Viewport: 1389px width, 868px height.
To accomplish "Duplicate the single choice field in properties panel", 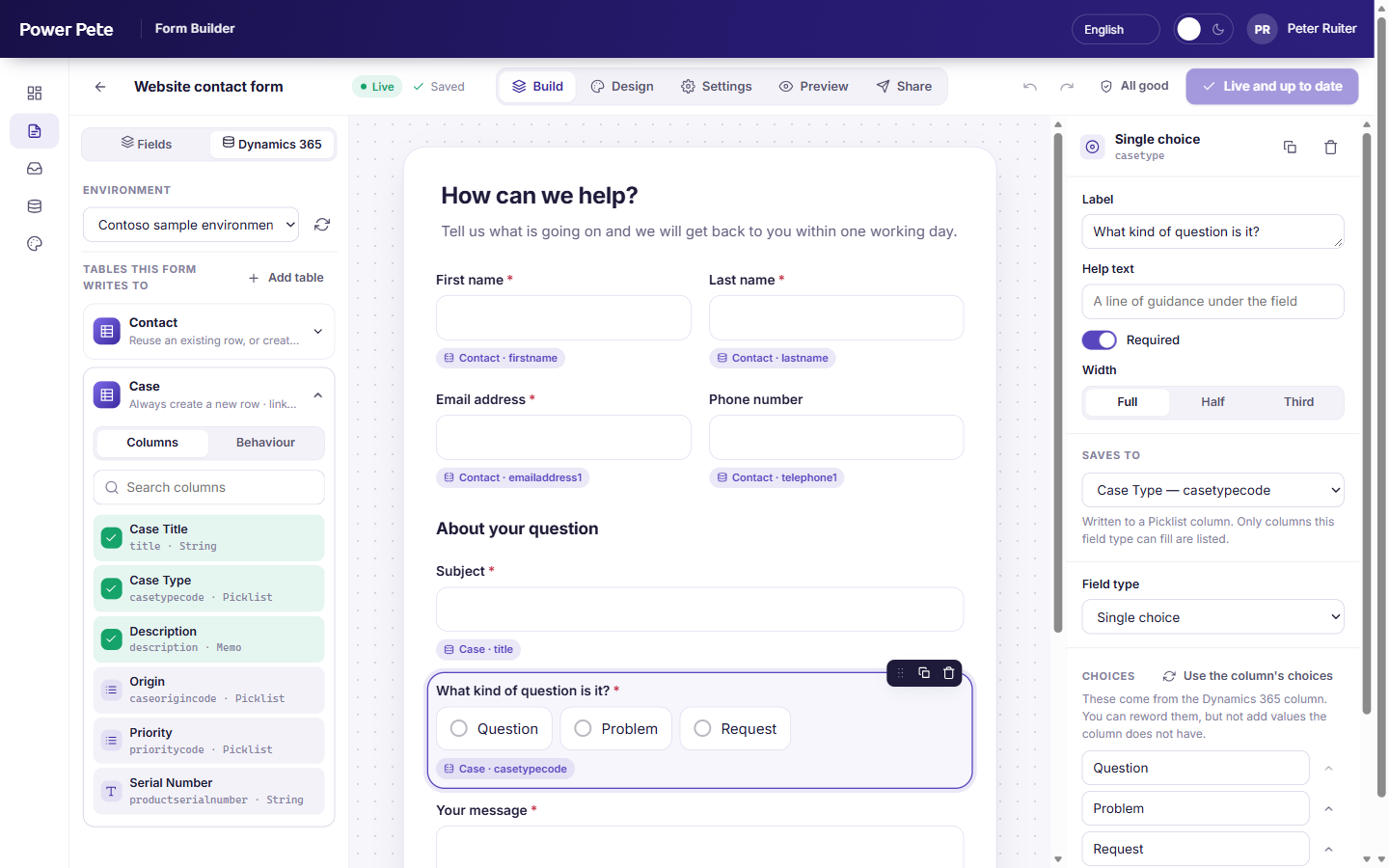I will tap(1290, 148).
